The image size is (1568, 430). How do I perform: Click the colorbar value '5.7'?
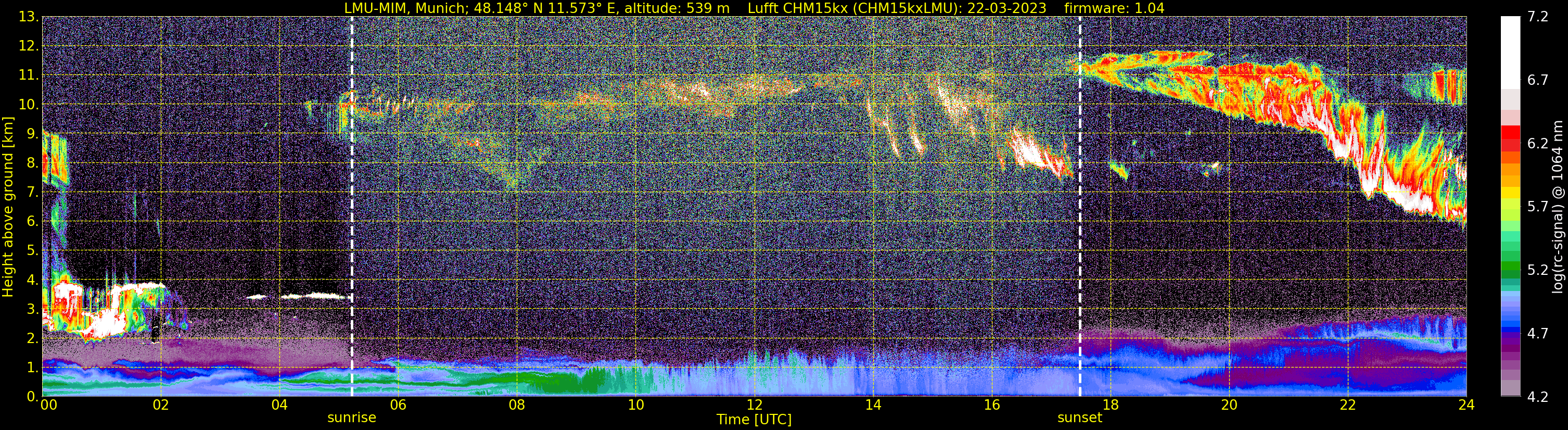coord(1538,207)
